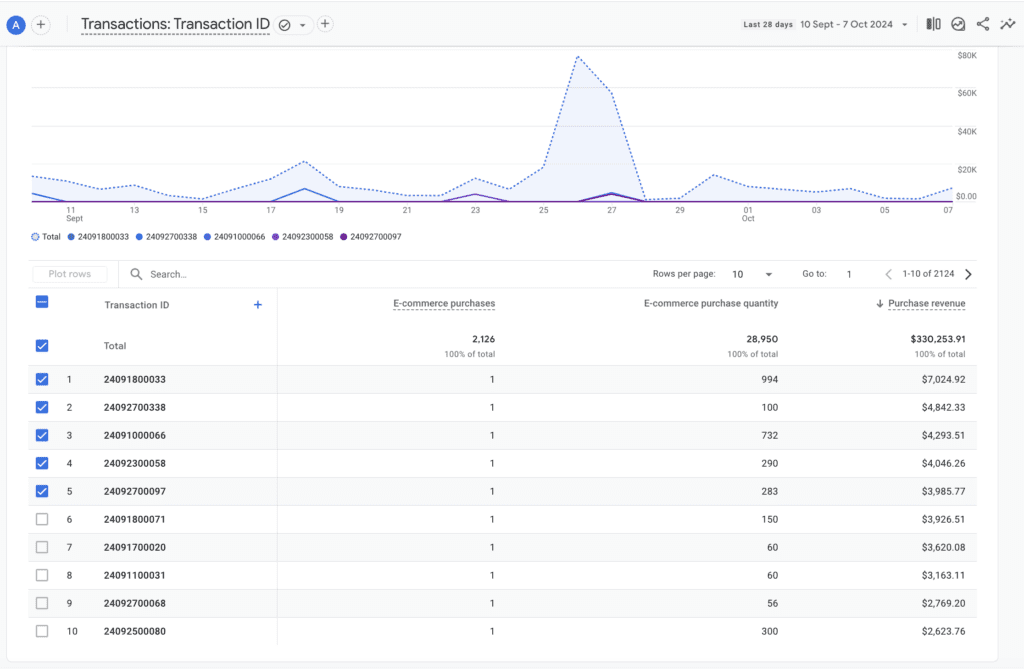This screenshot has height=669, width=1024.
Task: Go to the next page of results
Action: coord(968,274)
